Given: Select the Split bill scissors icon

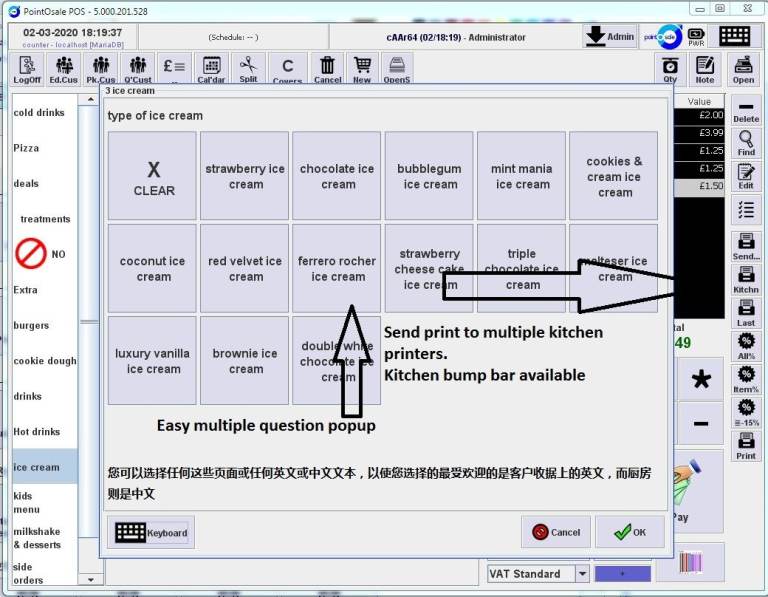Looking at the screenshot, I should coord(248,69).
